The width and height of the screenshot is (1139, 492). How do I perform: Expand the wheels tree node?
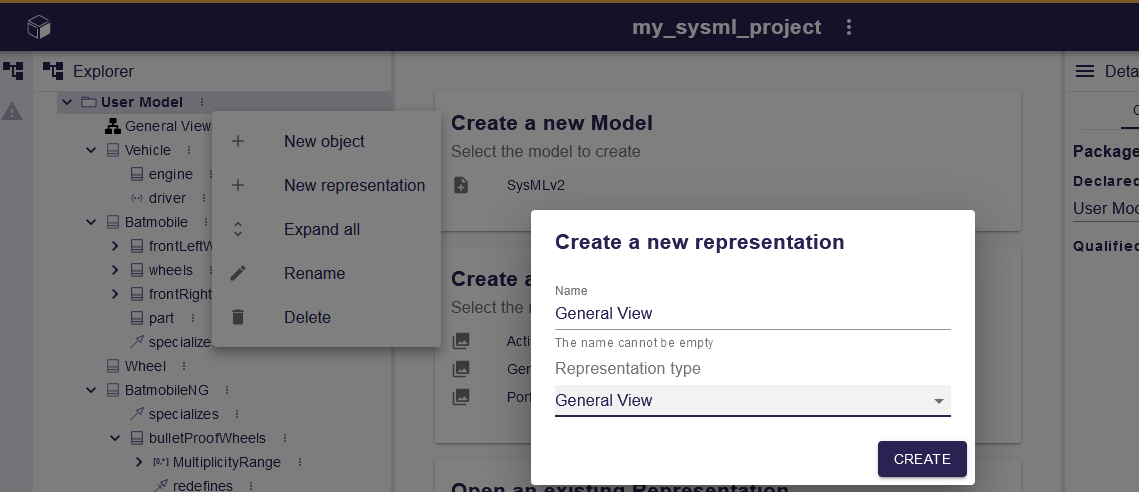tap(115, 270)
